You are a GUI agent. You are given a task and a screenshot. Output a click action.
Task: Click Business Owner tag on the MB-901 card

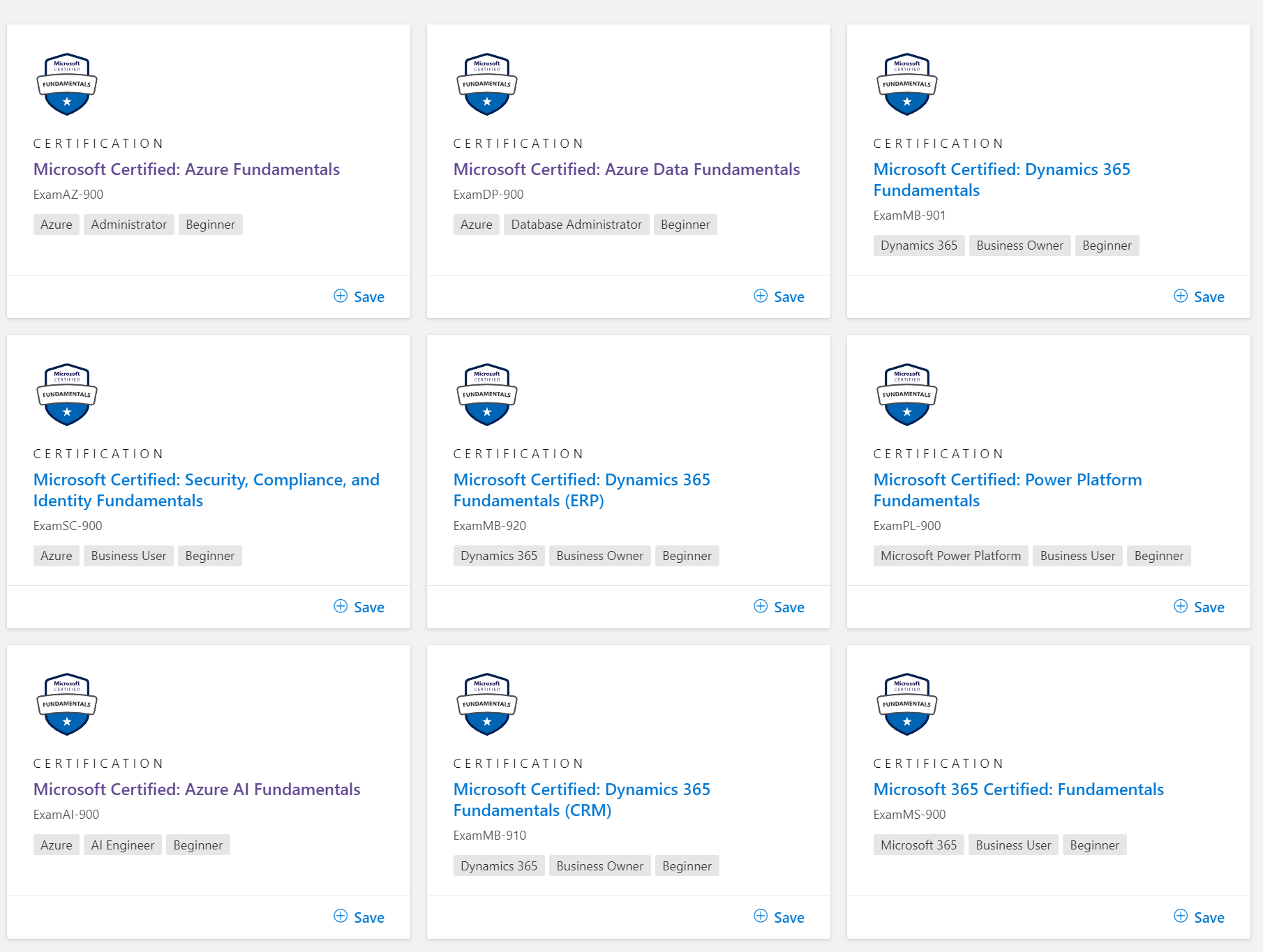pos(1020,245)
